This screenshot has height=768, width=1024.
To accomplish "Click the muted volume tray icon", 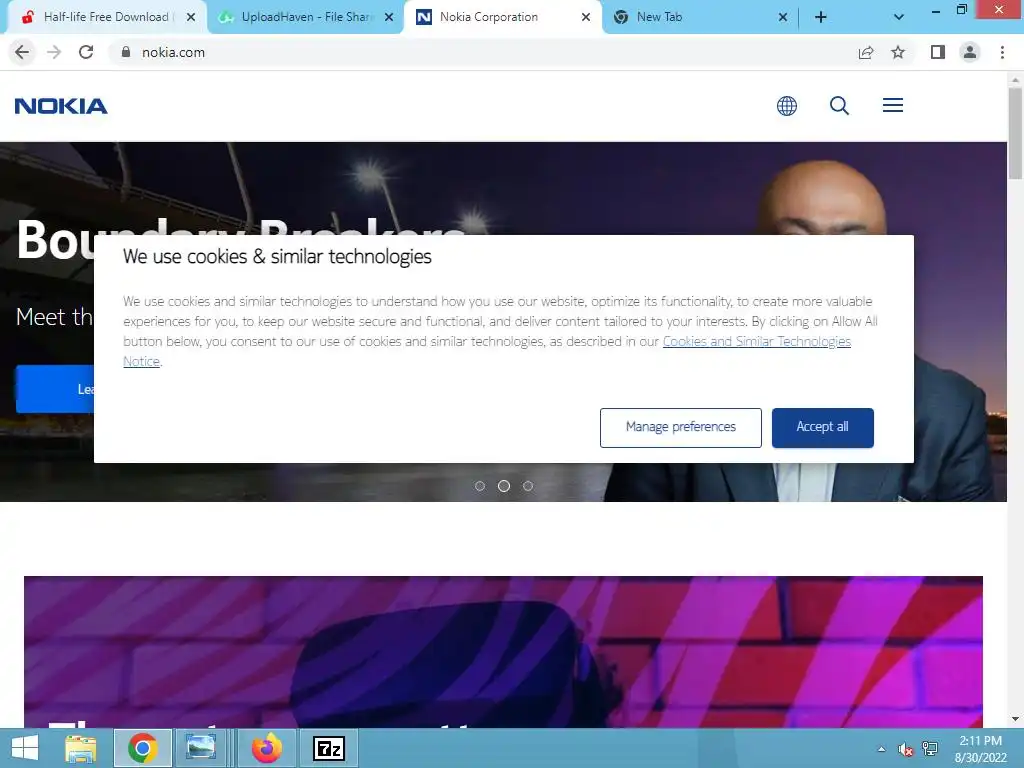I will point(905,749).
